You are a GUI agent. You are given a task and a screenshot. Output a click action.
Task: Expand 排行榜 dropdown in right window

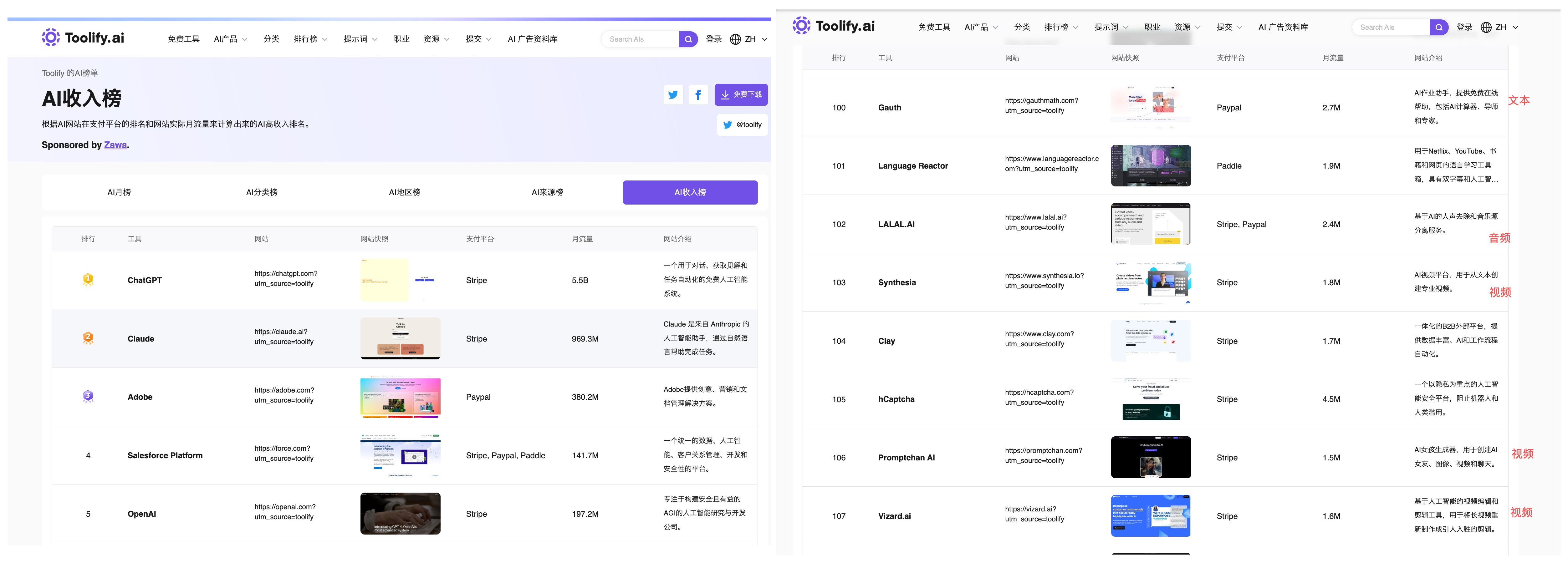coord(1061,28)
